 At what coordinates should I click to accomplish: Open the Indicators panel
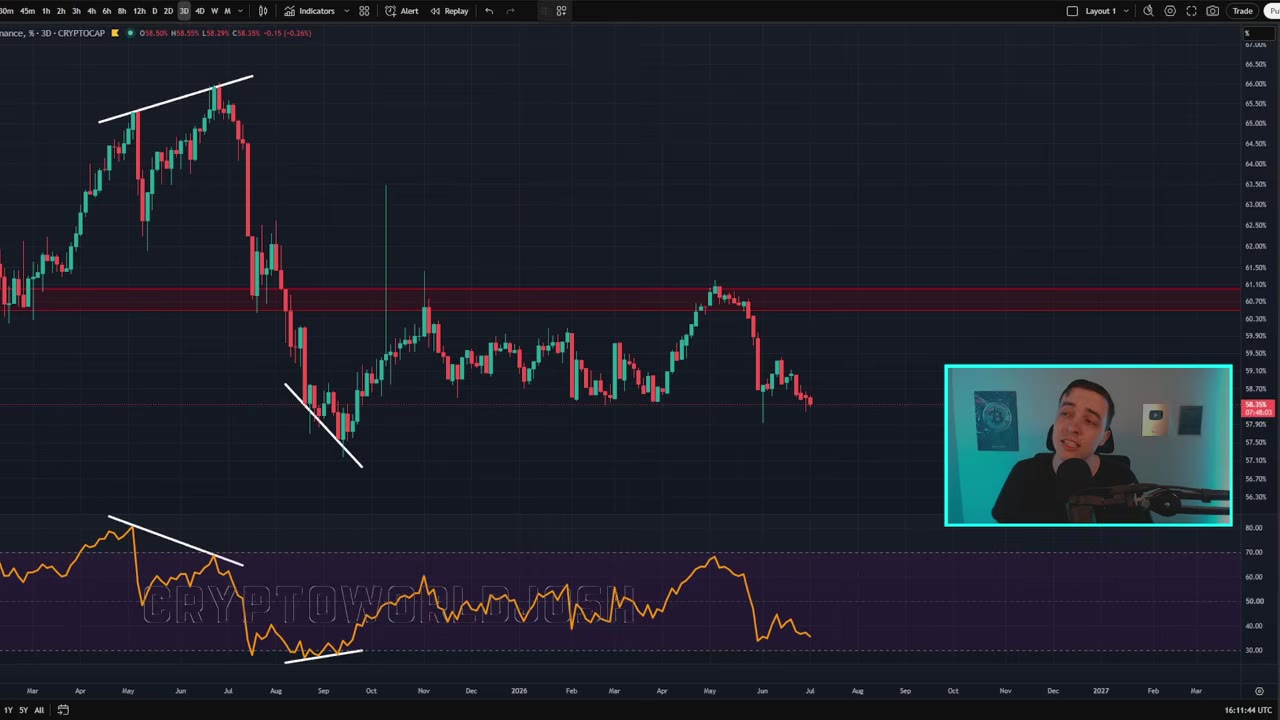click(310, 11)
